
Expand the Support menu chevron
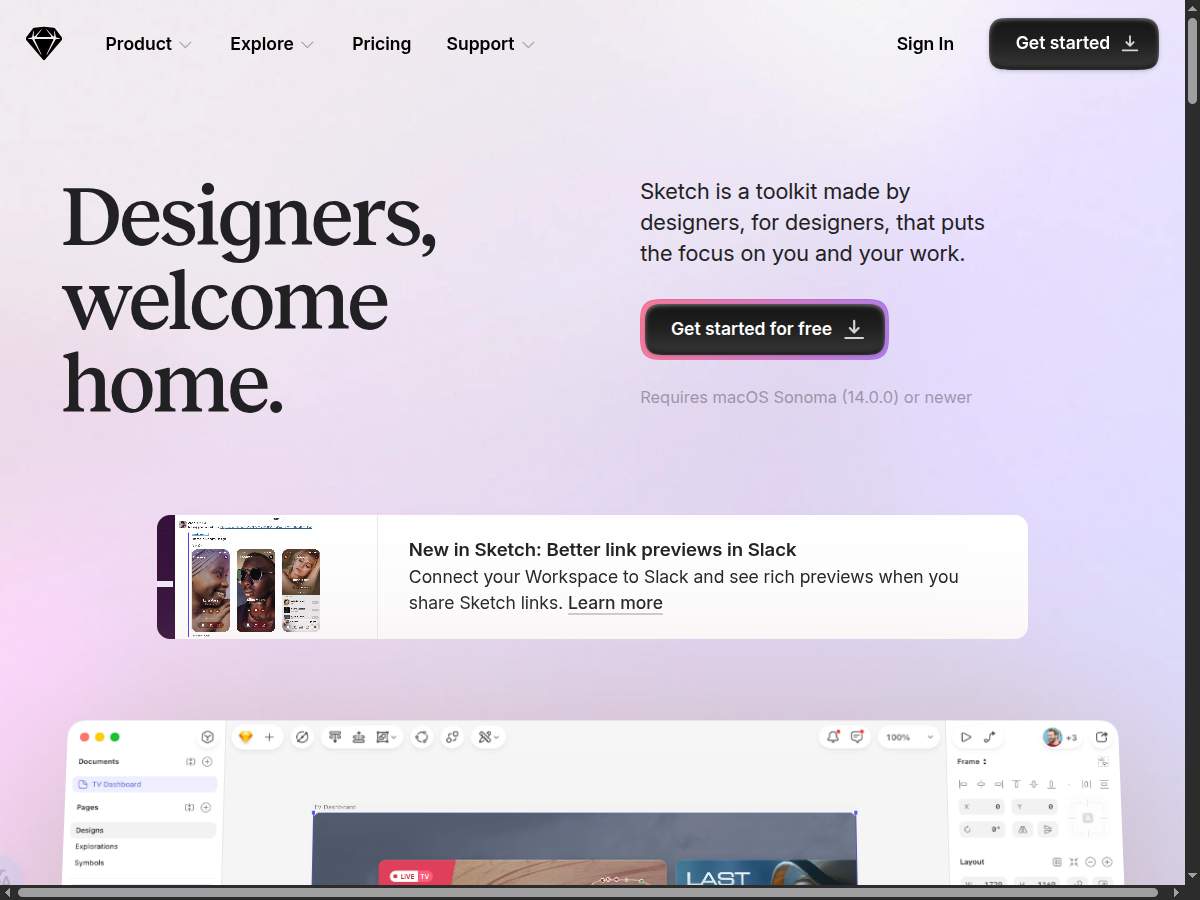point(528,44)
